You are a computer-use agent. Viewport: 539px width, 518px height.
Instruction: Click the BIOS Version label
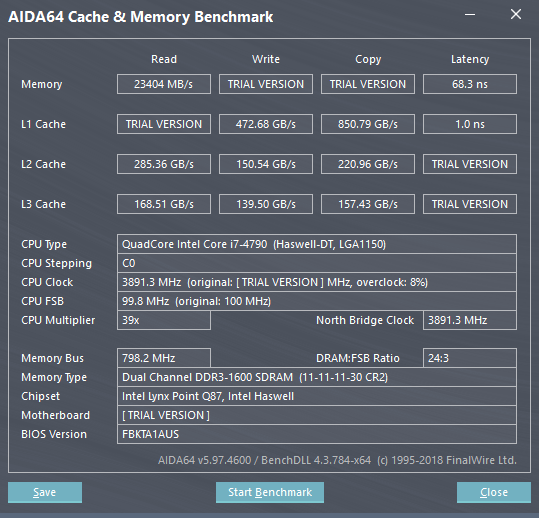tap(54, 434)
